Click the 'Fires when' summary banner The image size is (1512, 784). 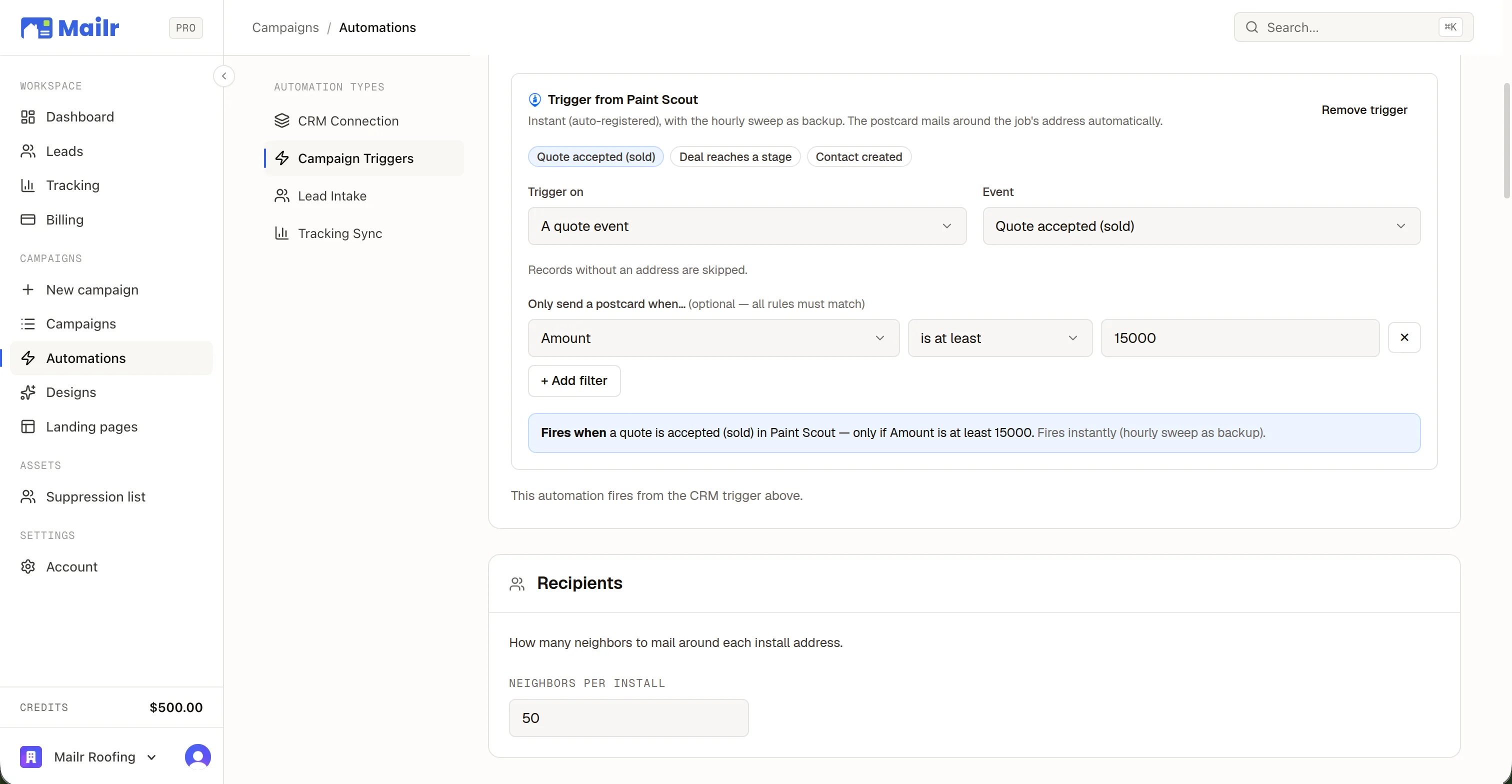pyautogui.click(x=974, y=433)
